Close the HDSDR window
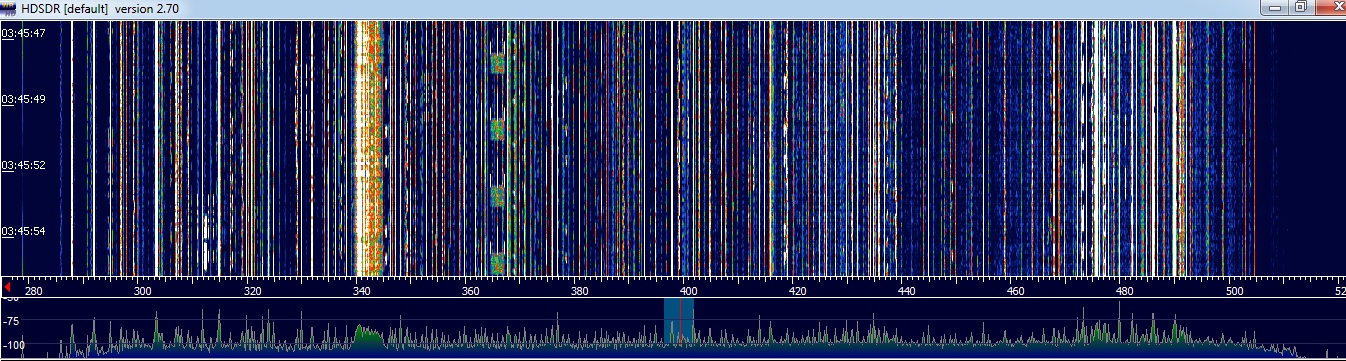The image size is (1346, 361). click(1330, 7)
